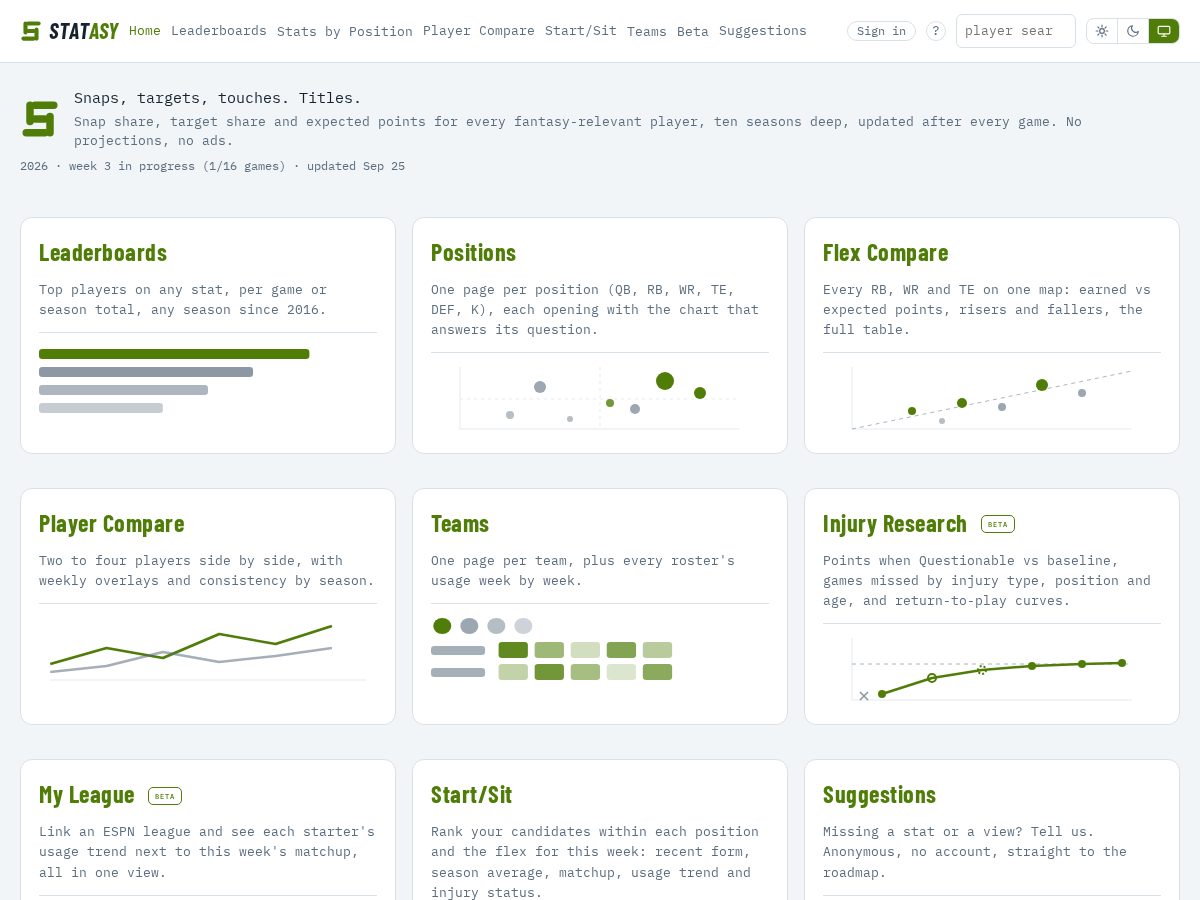This screenshot has width=1200, height=900.
Task: Click the Positions scatter chart preview
Action: point(600,398)
